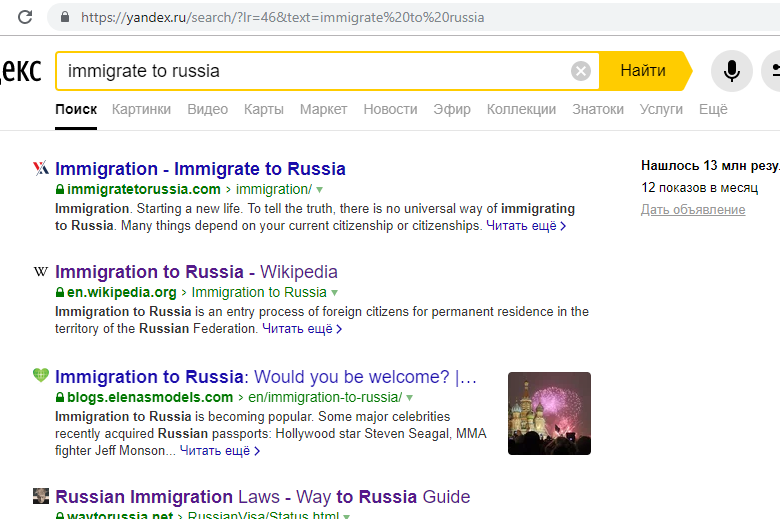Open 'Immigration - Immigrate to Russia' result
780x519 pixels.
pos(200,169)
